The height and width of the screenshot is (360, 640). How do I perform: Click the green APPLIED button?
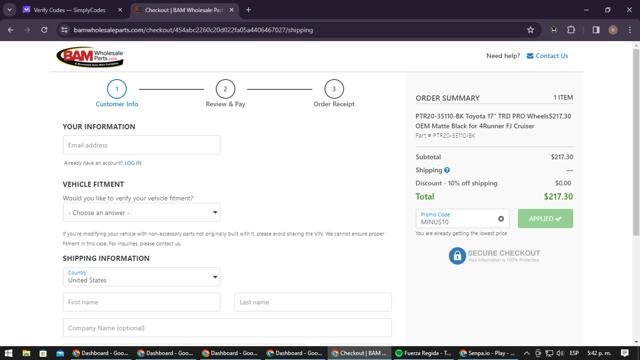pyautogui.click(x=545, y=219)
